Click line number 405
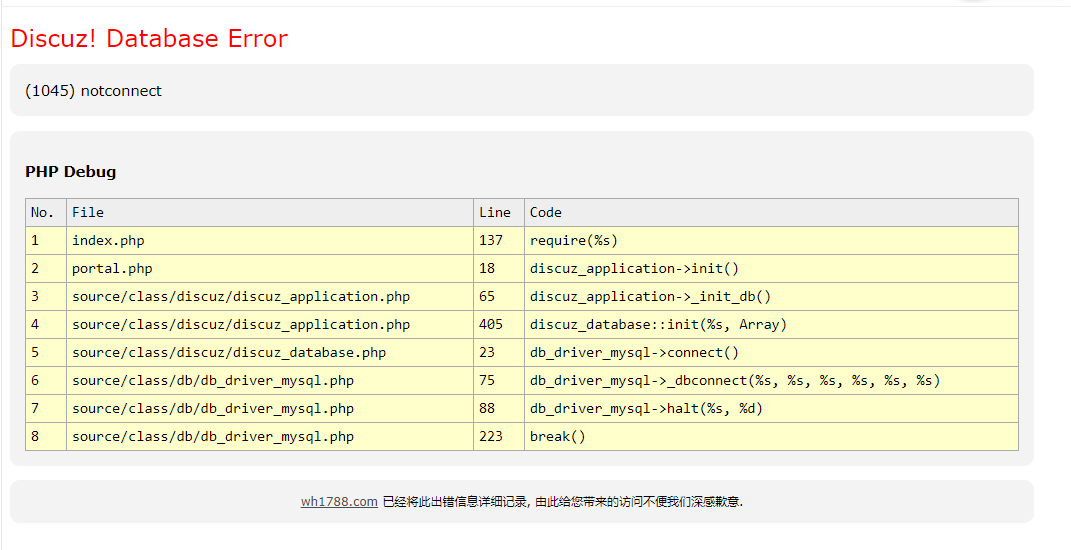The image size is (1071, 550). tap(499, 325)
